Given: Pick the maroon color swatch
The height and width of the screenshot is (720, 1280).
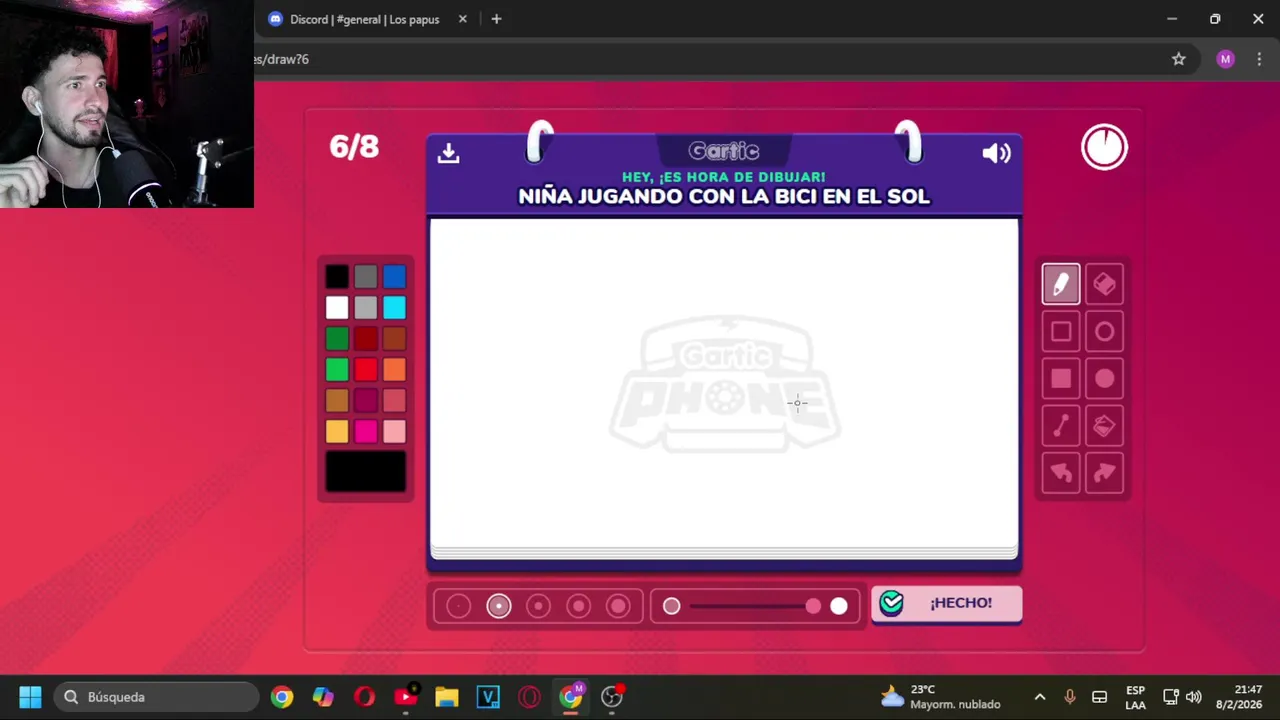Looking at the screenshot, I should click(x=365, y=401).
